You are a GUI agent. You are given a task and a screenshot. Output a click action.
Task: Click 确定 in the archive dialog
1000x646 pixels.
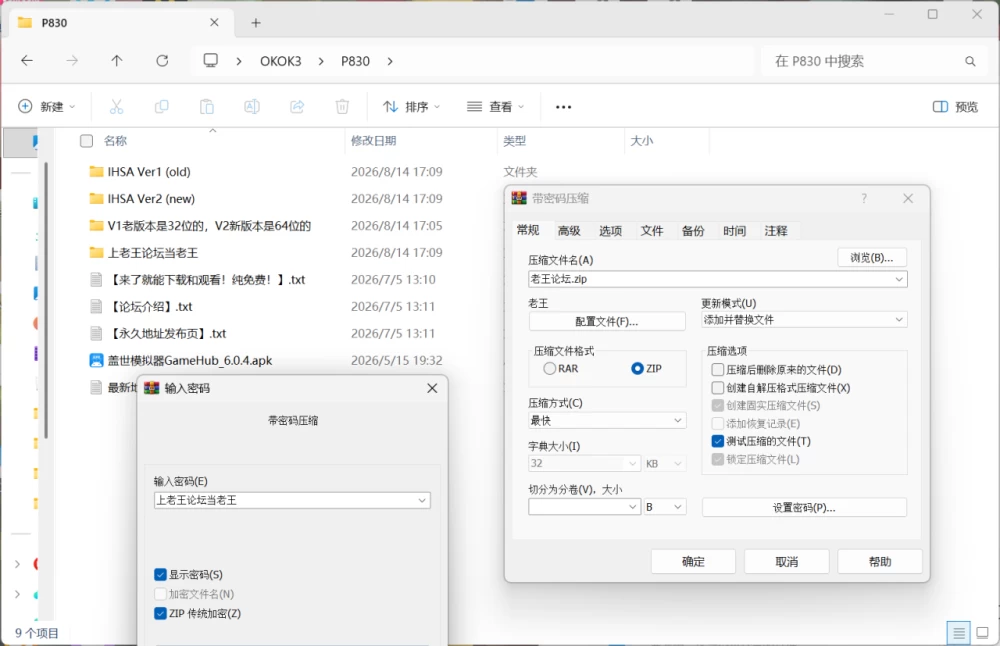click(x=693, y=562)
